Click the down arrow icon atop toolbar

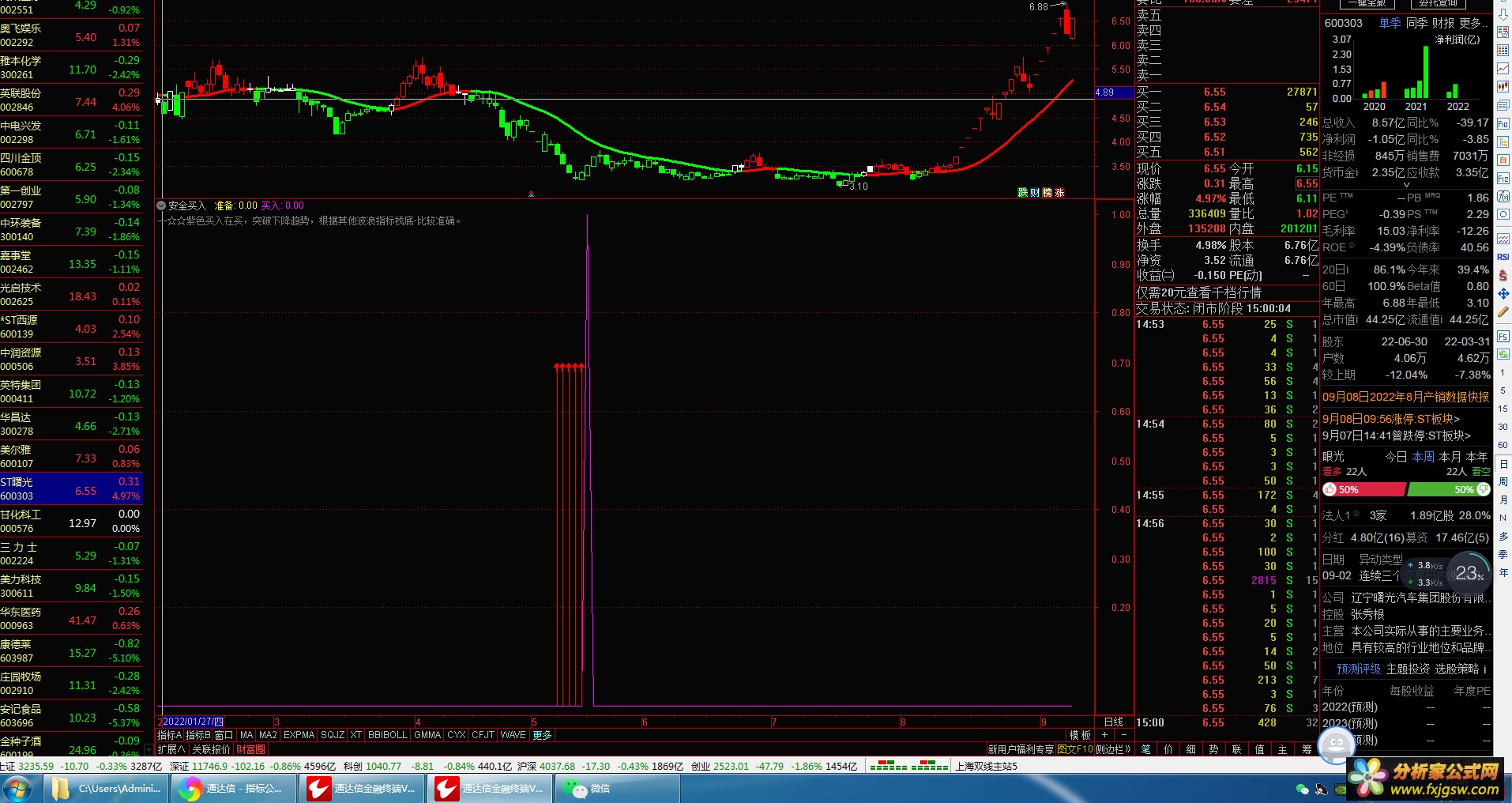[x=1503, y=14]
